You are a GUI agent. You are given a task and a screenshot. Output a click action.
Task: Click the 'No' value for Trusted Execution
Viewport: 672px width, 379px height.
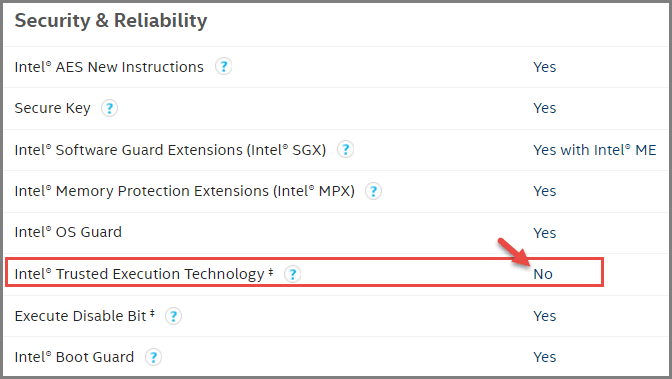[x=543, y=274]
